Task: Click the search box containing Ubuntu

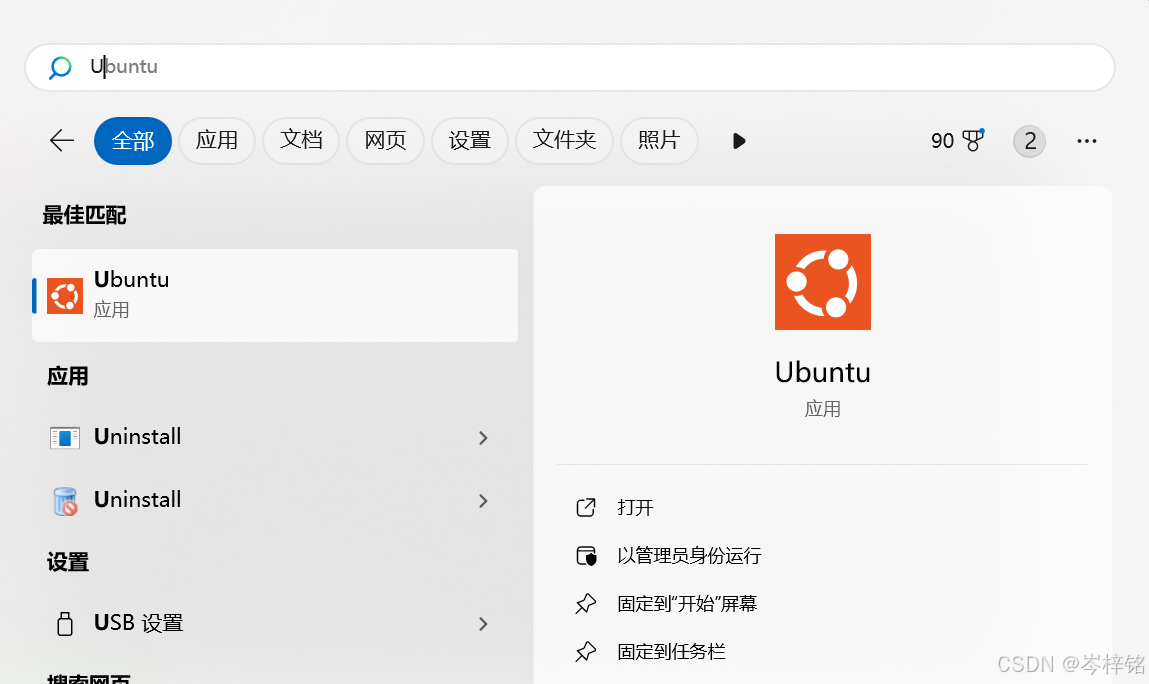Action: pos(569,67)
